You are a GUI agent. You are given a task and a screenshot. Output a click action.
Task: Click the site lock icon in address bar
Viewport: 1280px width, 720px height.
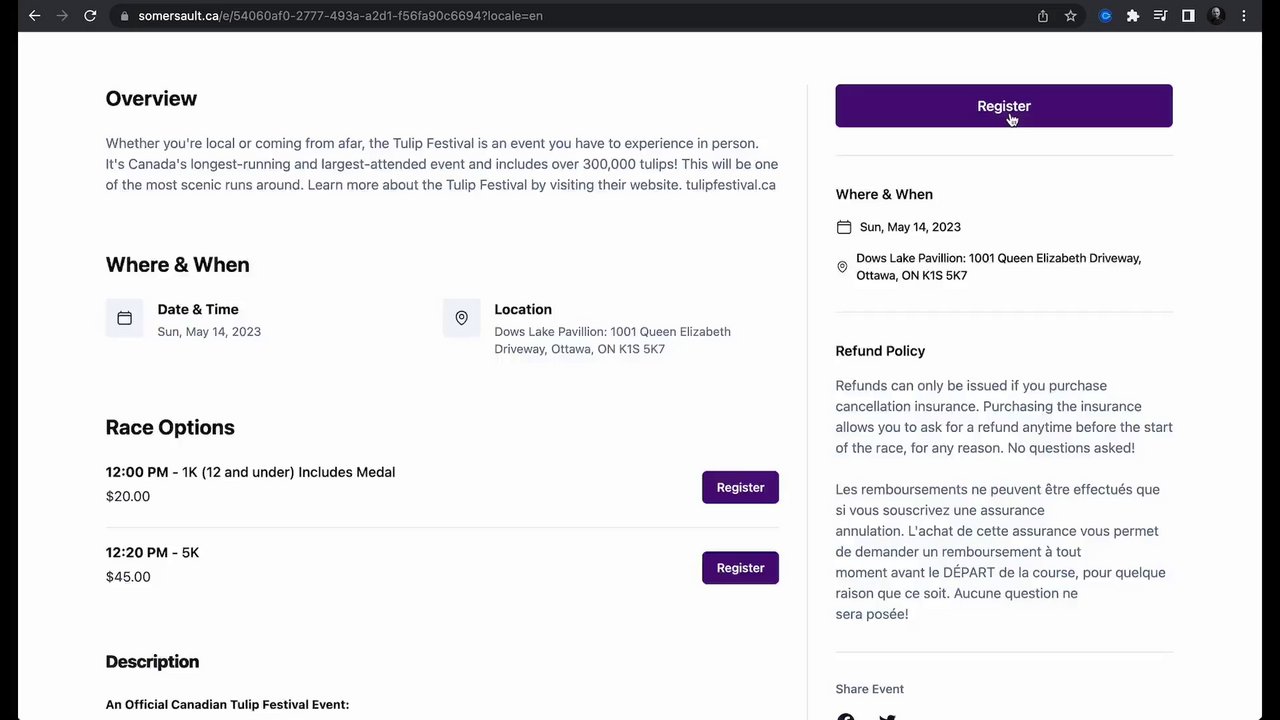tap(124, 16)
